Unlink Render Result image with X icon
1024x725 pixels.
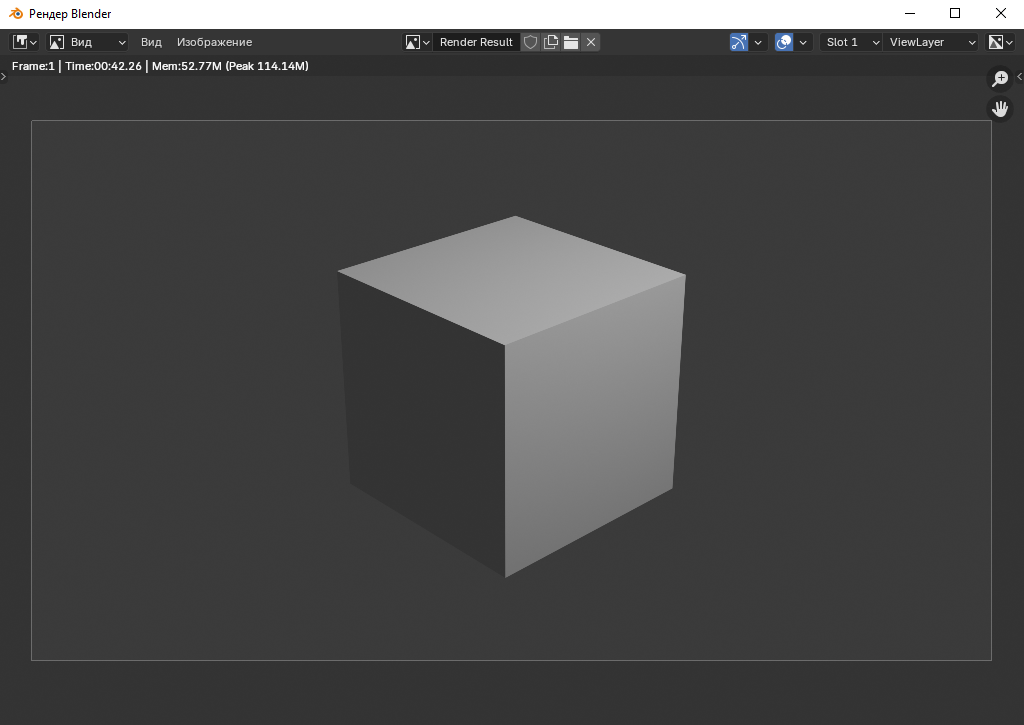coord(591,42)
